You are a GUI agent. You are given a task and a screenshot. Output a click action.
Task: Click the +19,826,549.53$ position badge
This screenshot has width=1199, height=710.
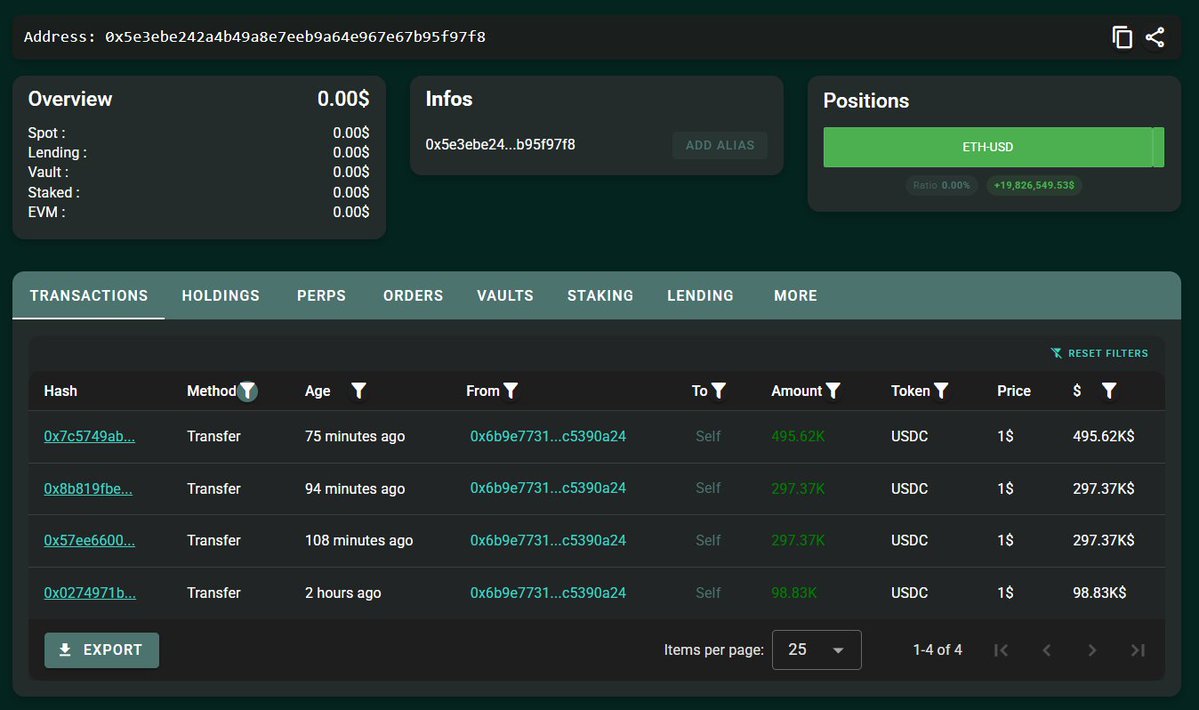click(x=1034, y=185)
